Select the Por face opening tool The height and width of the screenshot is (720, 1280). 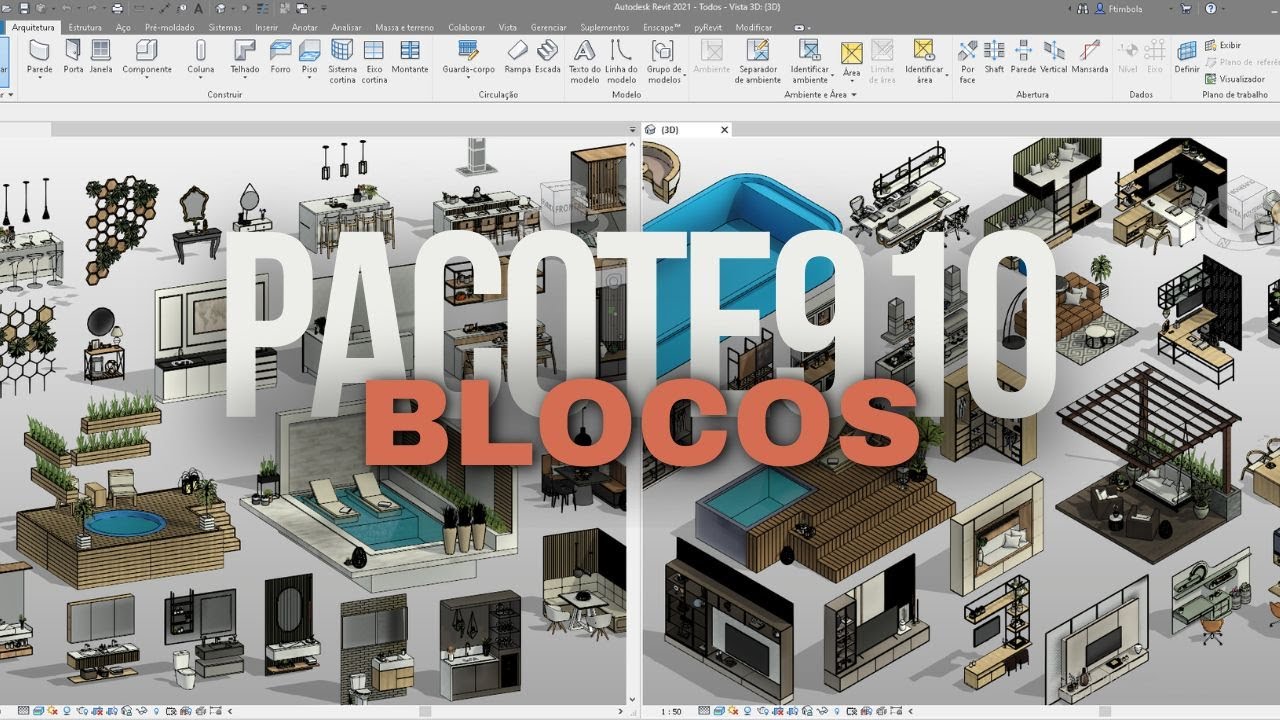point(967,62)
